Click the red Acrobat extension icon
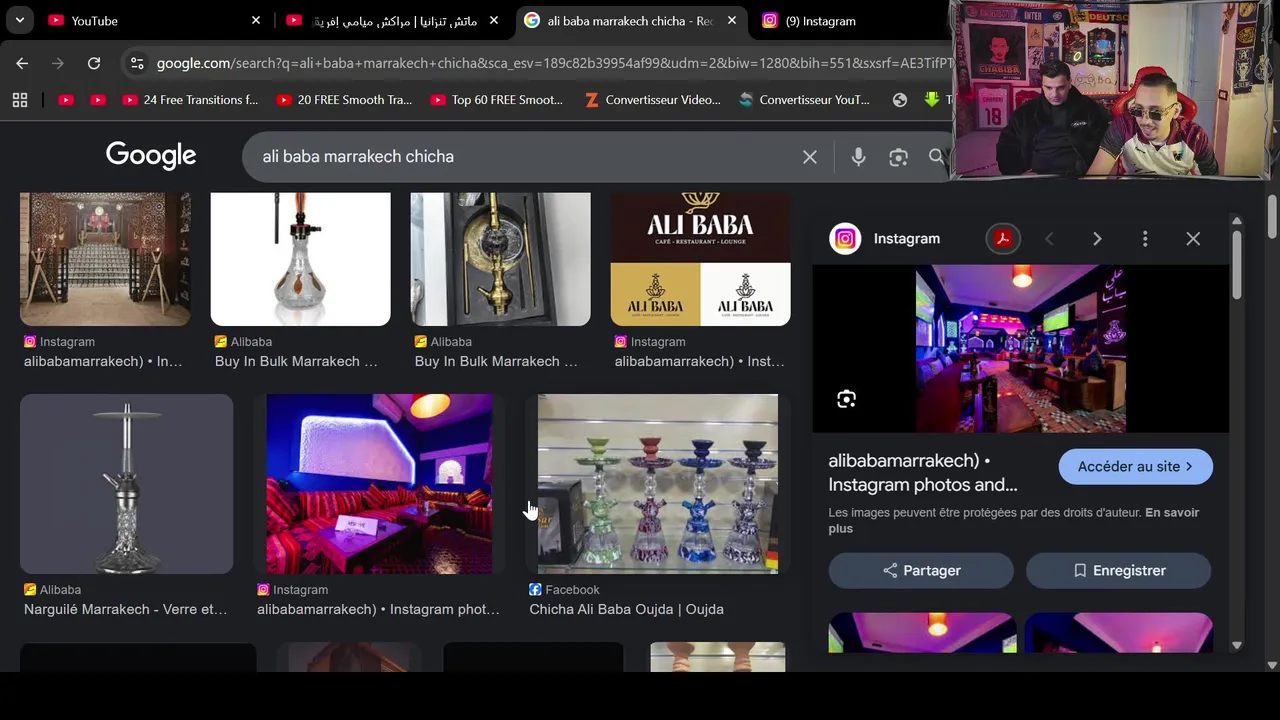The image size is (1280, 720). tap(1002, 239)
